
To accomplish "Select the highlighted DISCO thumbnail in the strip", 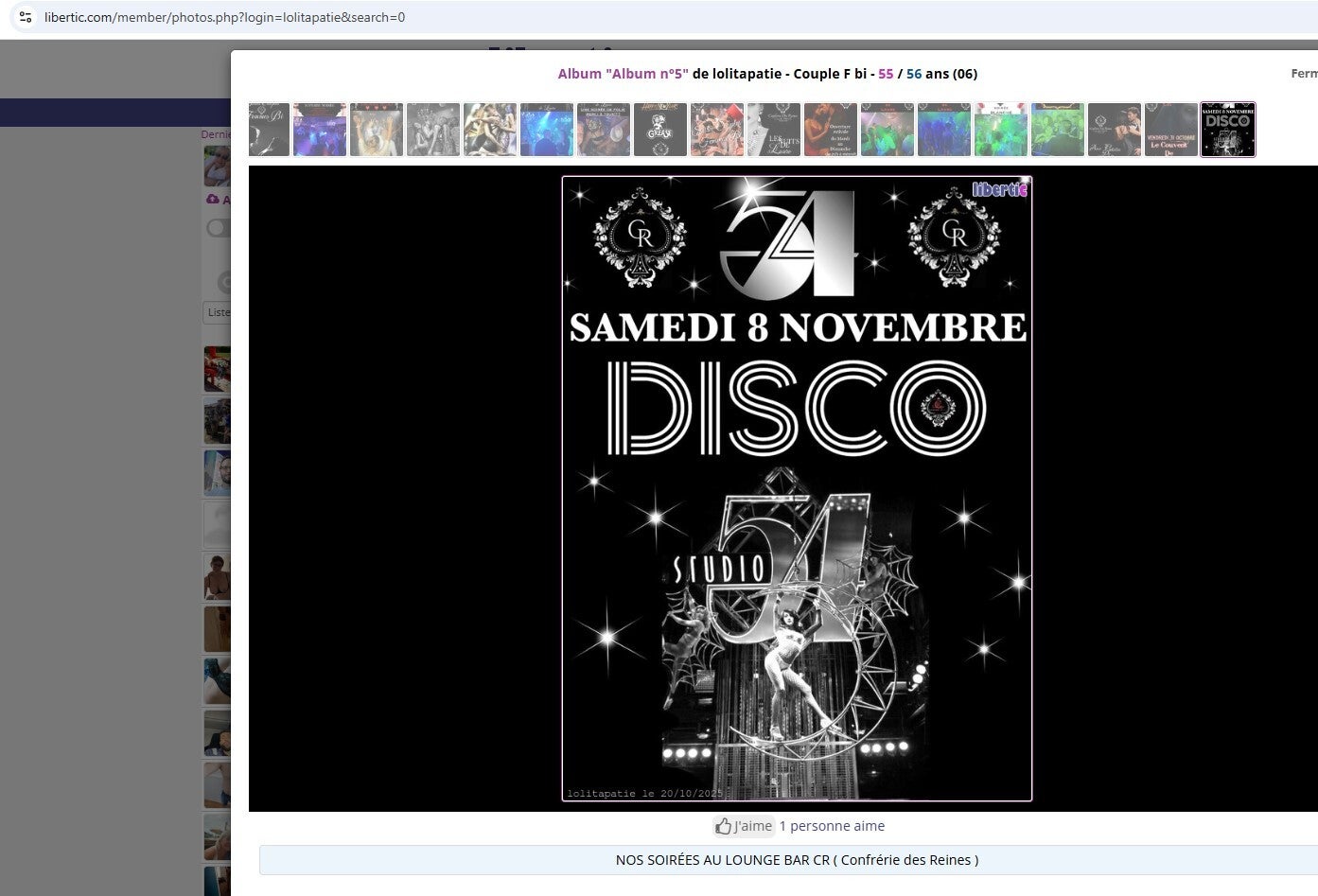I will pos(1228,130).
